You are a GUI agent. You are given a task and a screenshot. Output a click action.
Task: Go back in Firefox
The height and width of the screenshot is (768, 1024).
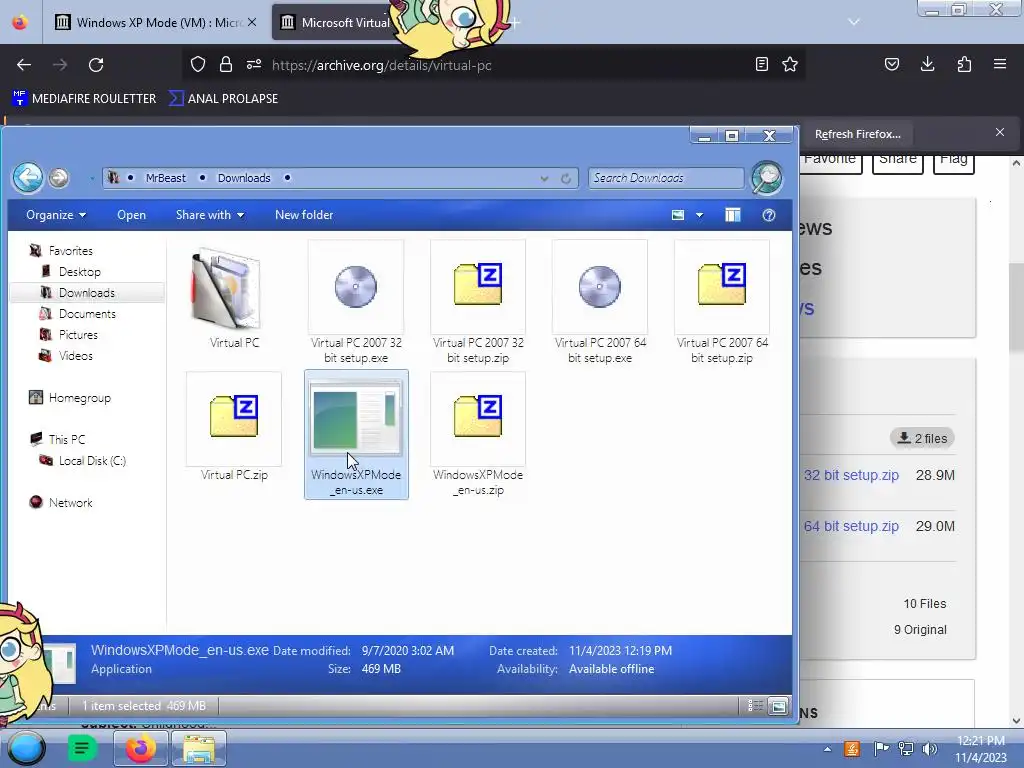click(24, 65)
